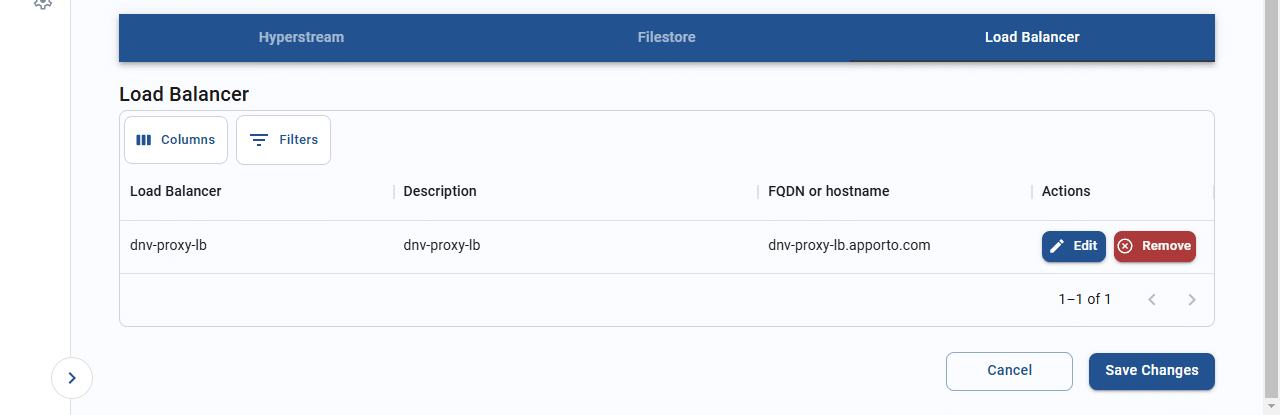Click the filter lines icon
The image size is (1280, 415).
point(259,140)
